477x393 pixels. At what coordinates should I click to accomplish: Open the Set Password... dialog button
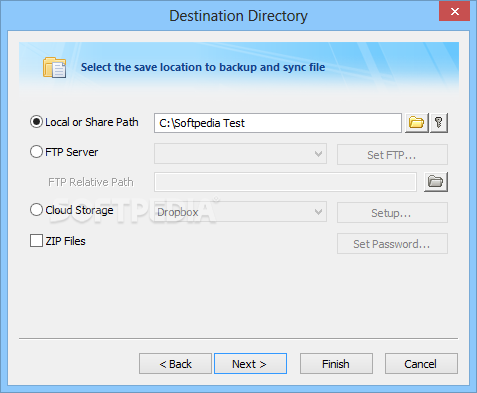(x=392, y=244)
